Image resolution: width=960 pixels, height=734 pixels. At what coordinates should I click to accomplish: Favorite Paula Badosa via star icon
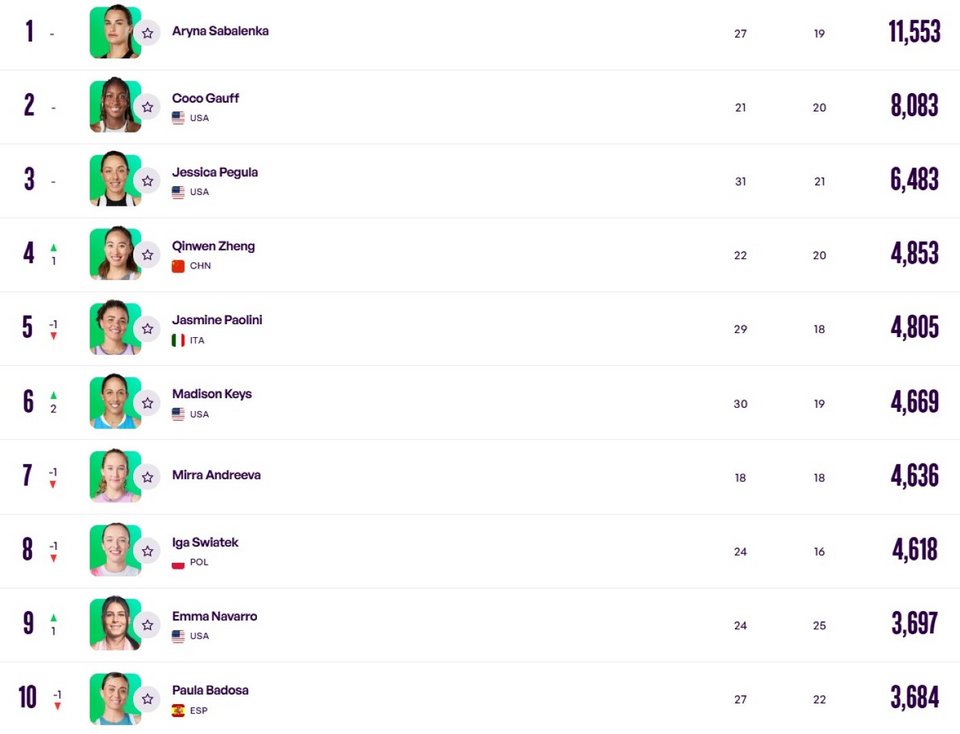pyautogui.click(x=148, y=699)
